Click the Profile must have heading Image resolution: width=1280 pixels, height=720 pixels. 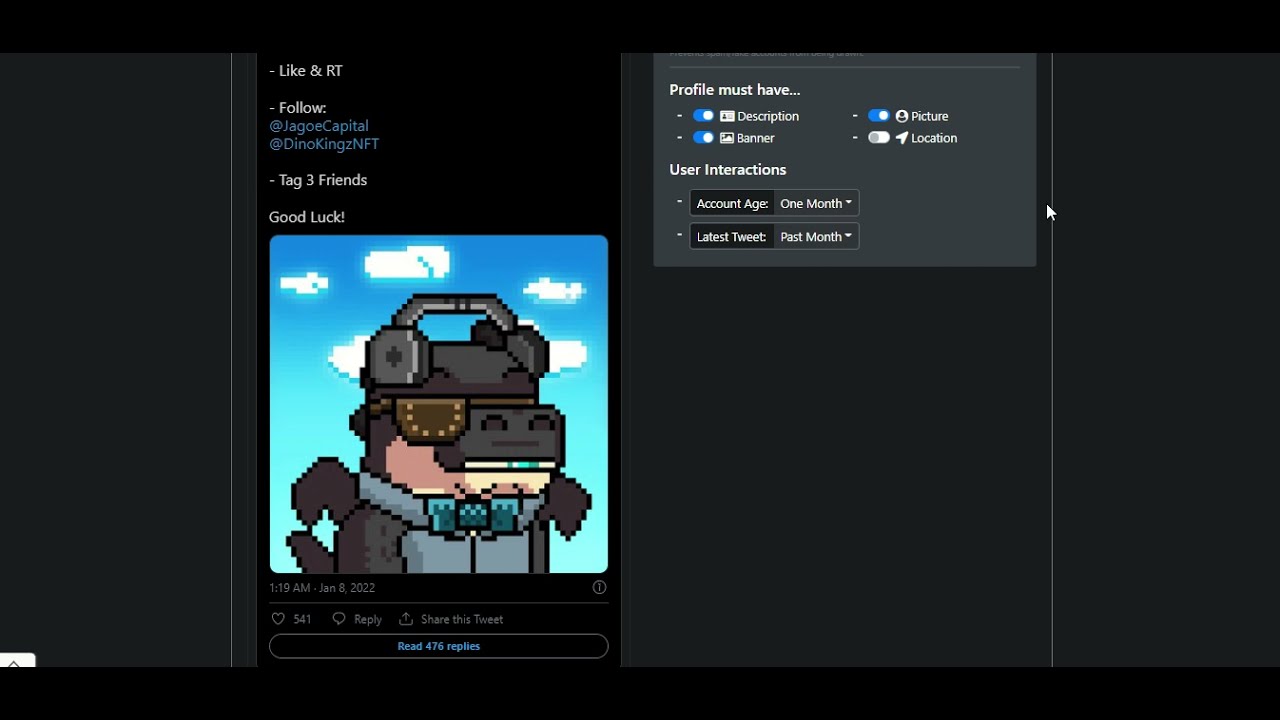735,90
